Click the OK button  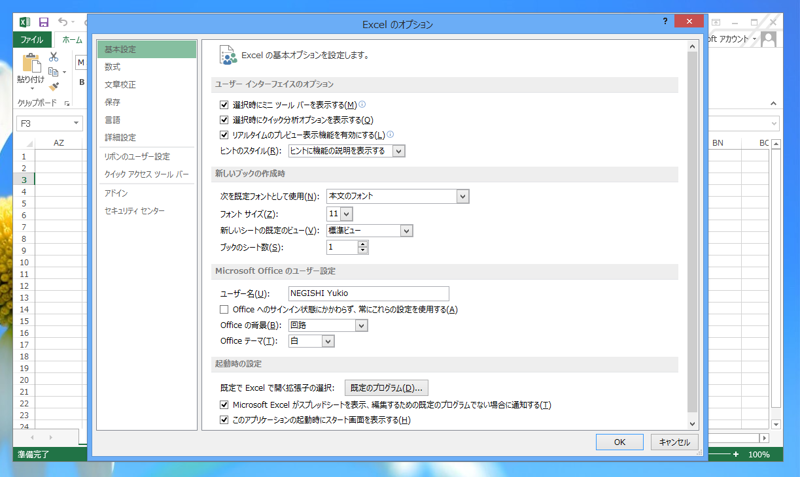pyautogui.click(x=619, y=442)
